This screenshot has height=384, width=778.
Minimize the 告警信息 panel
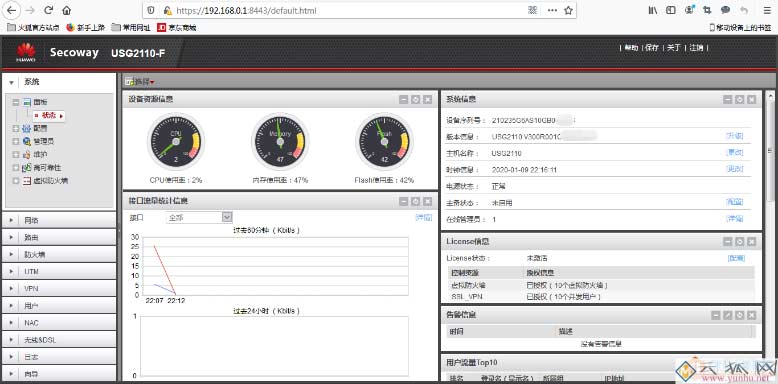[x=715, y=315]
